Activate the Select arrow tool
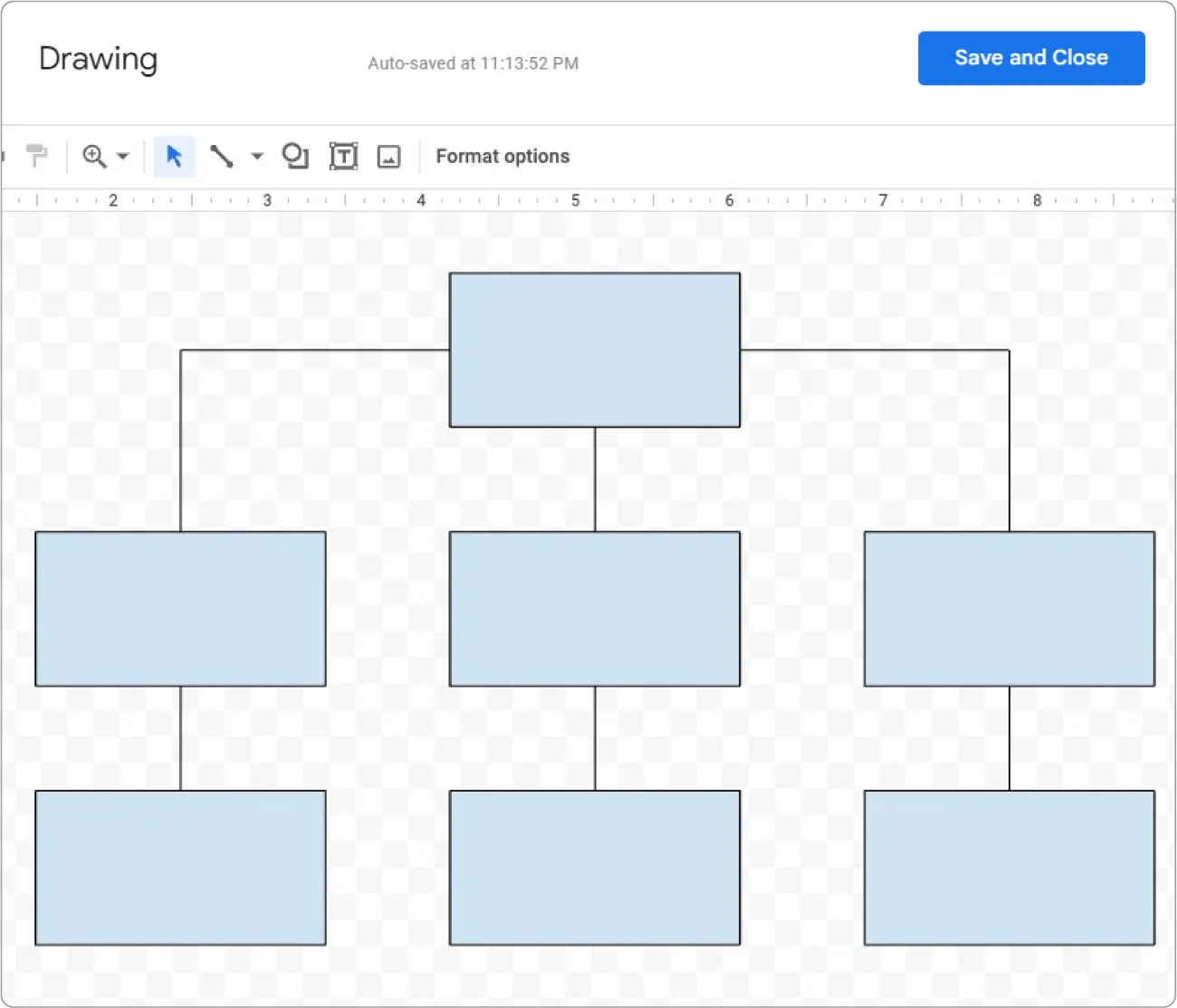Screen dimensions: 1177x1008 [x=174, y=156]
